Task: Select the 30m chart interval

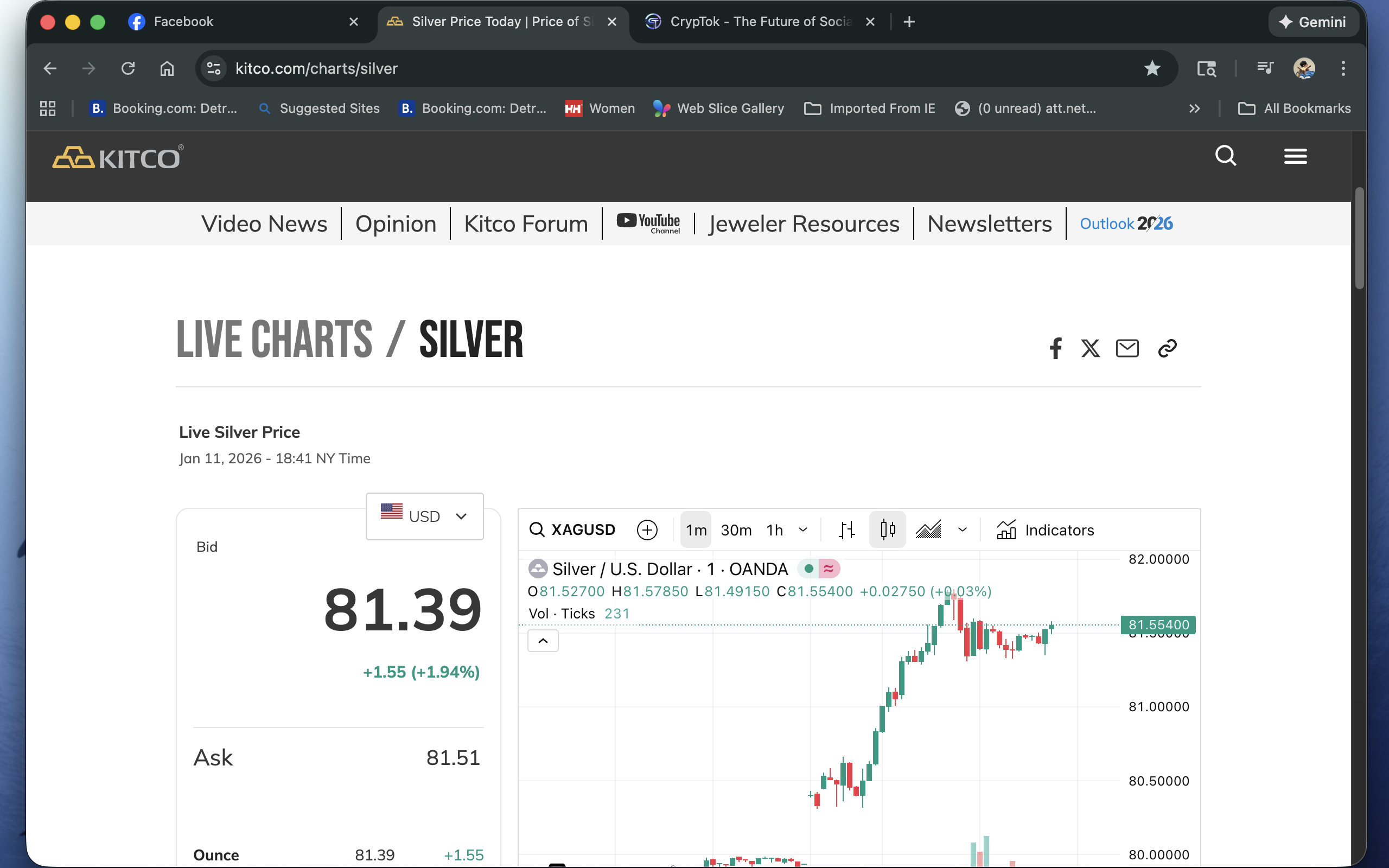Action: pos(736,530)
